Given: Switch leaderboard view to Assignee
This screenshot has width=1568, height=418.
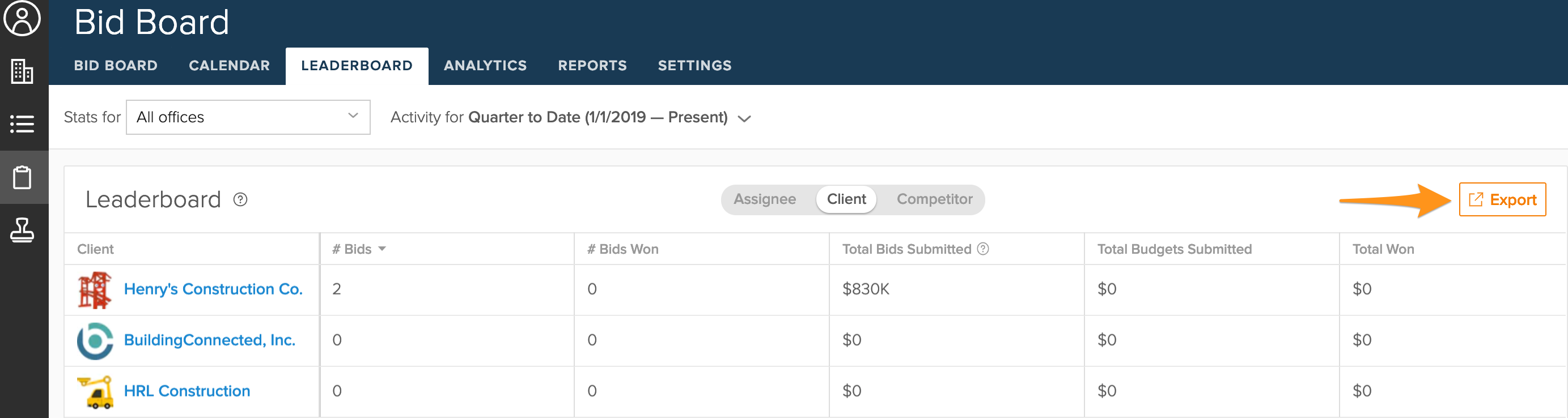Looking at the screenshot, I should pos(765,199).
